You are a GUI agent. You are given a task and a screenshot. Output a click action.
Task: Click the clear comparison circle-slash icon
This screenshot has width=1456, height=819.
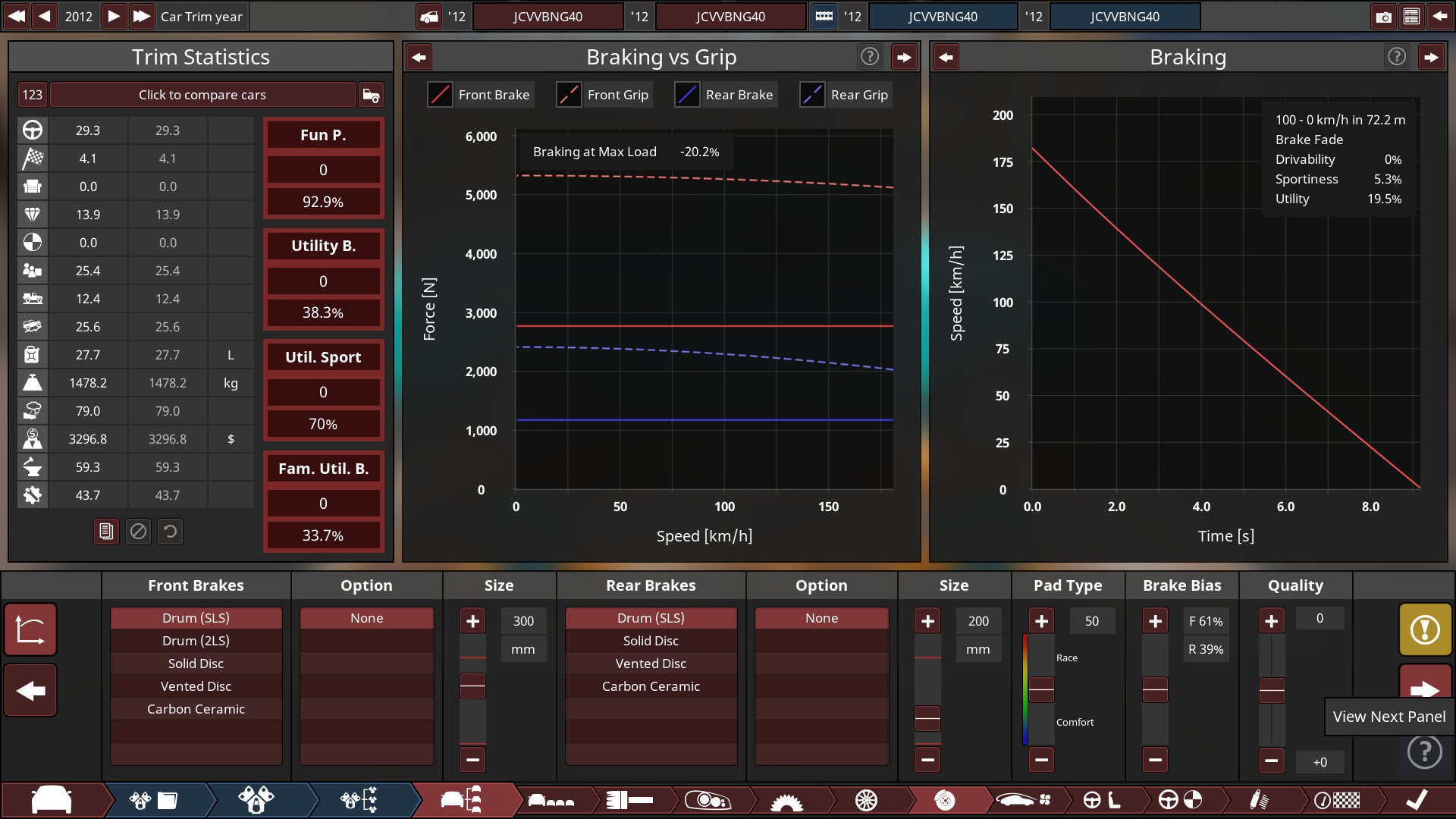point(138,532)
